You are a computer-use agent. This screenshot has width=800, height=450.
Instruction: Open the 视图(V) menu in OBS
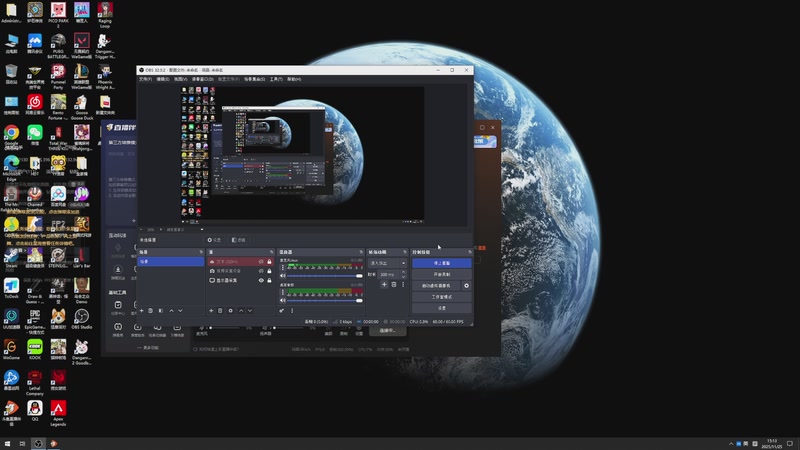coord(181,79)
